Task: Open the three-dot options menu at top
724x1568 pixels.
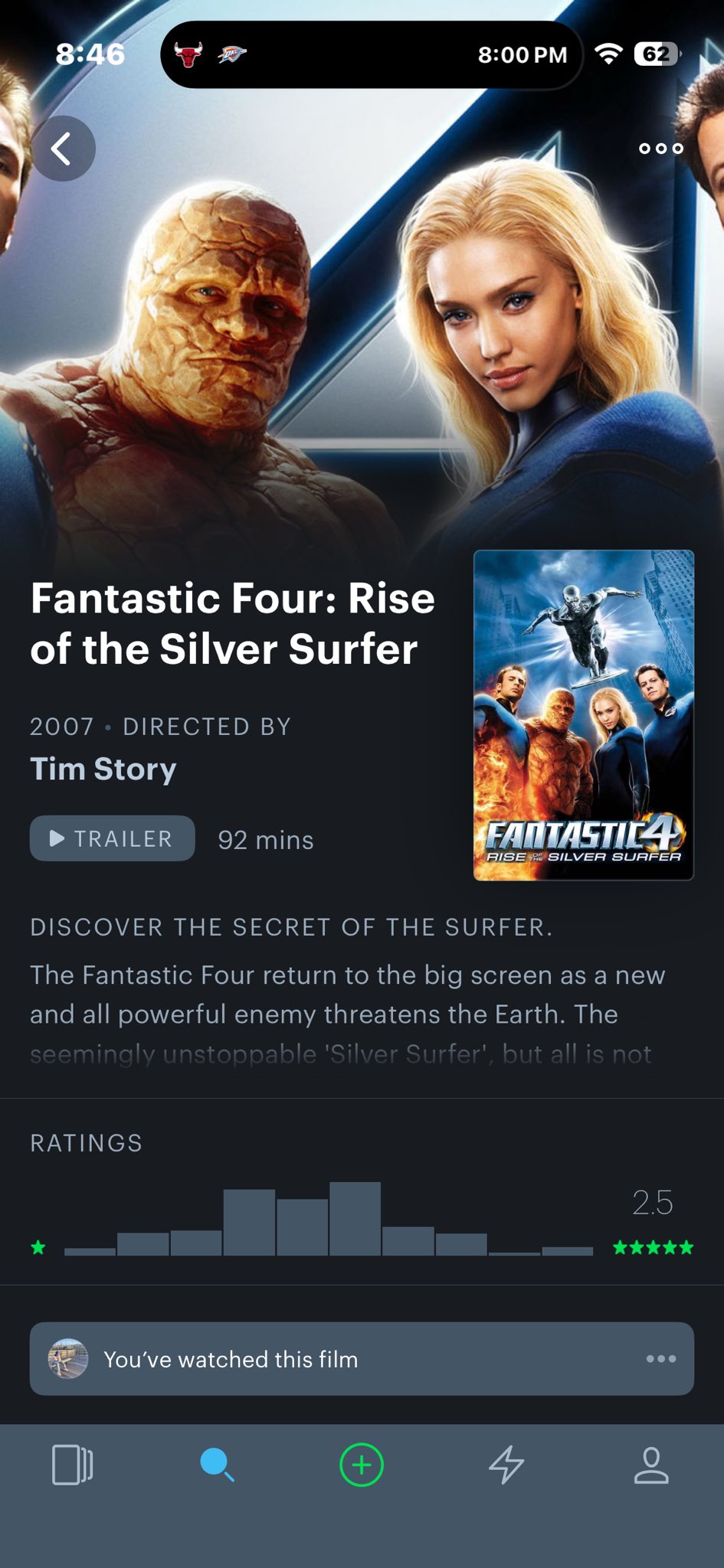Action: click(661, 149)
